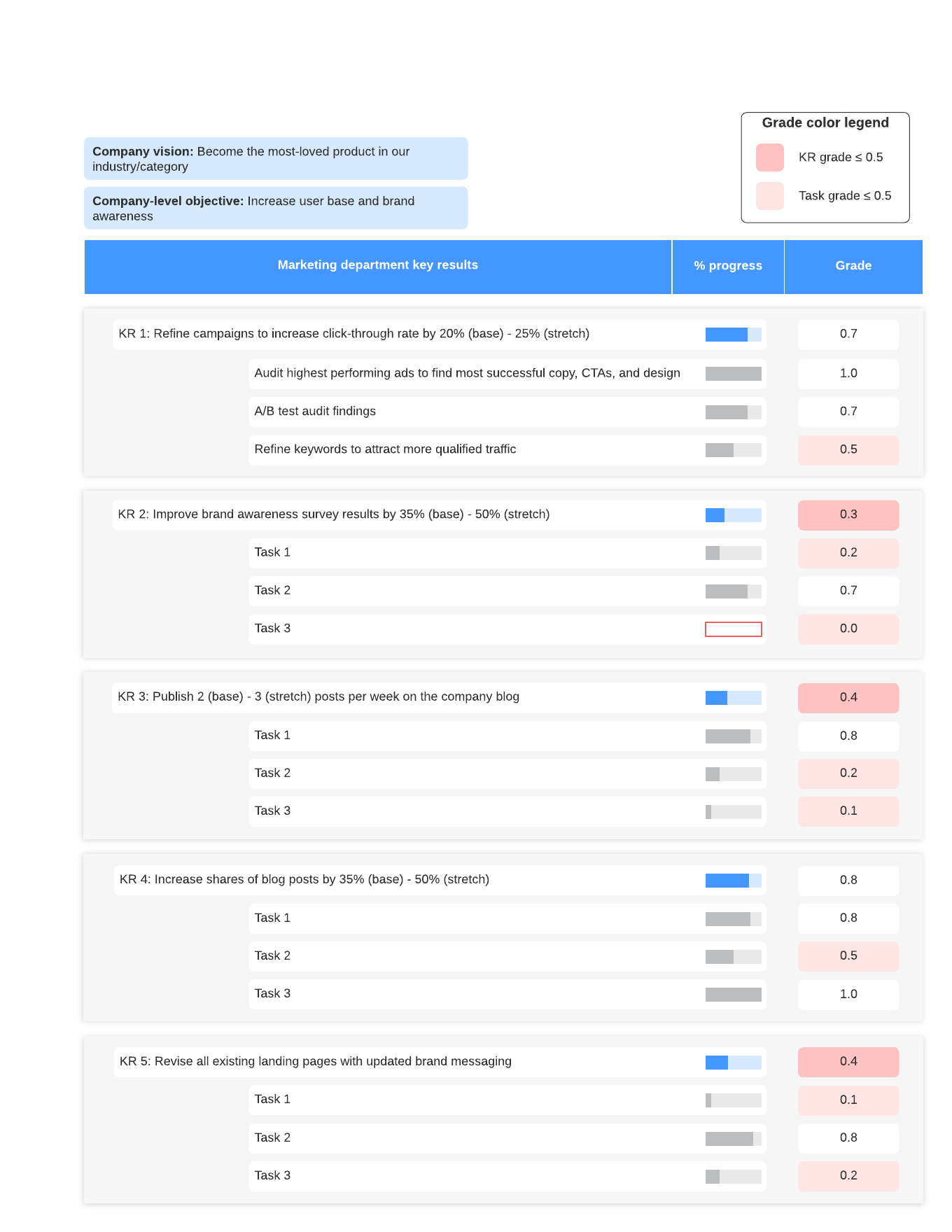This screenshot has height=1232, width=952.
Task: Select the Grade column header
Action: click(853, 266)
